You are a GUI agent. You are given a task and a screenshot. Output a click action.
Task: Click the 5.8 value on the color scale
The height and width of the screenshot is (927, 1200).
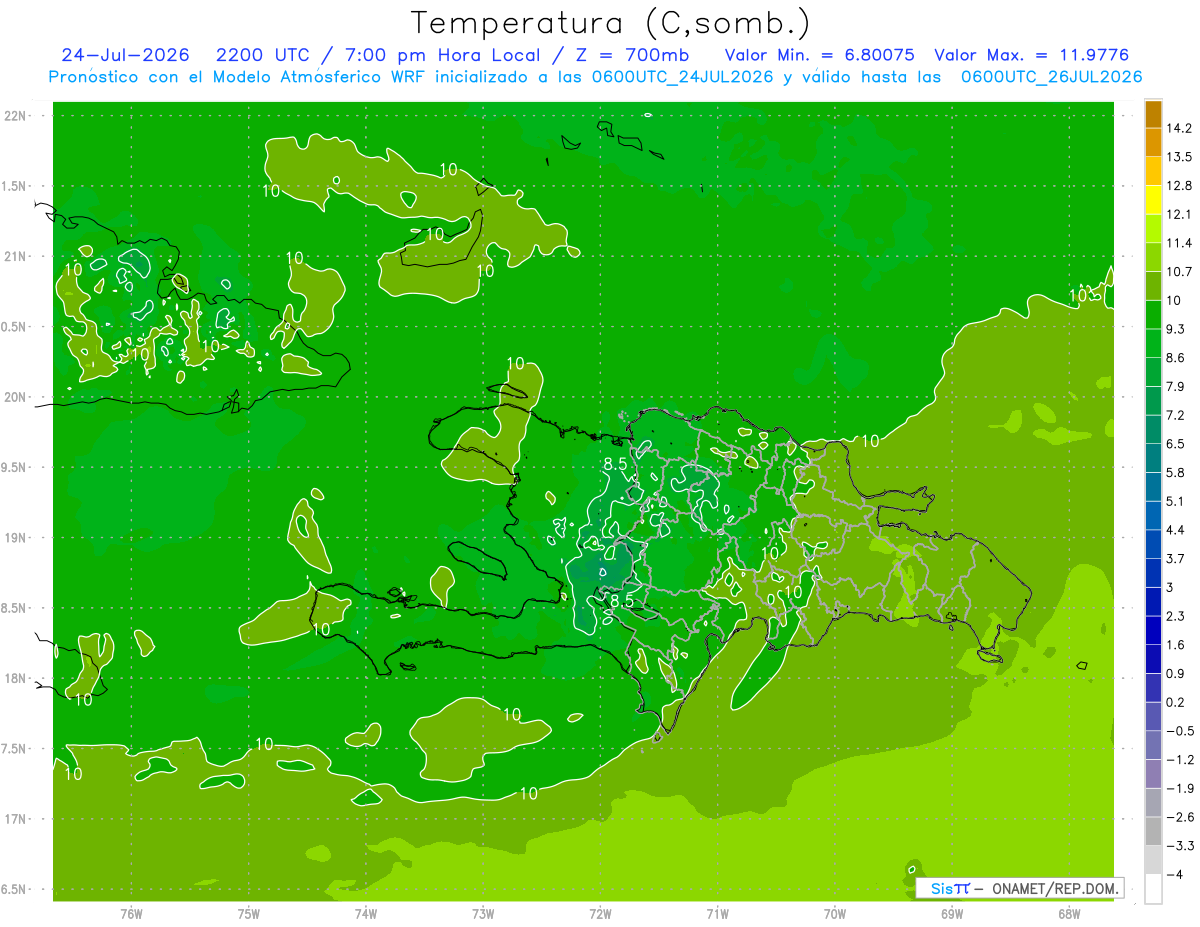click(1176, 472)
